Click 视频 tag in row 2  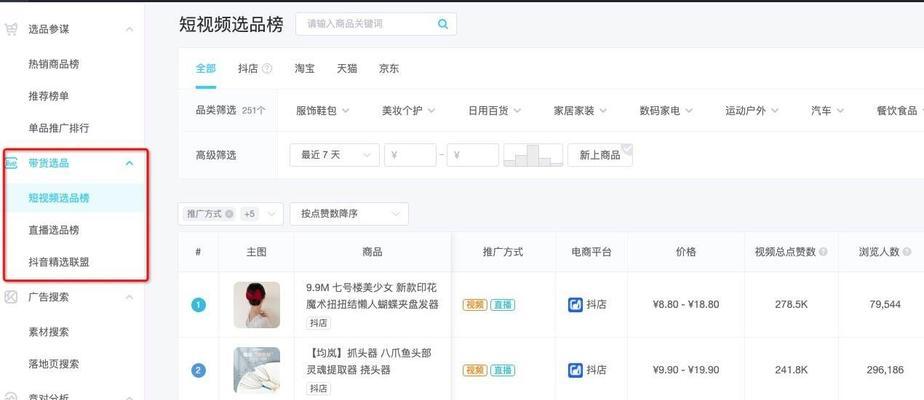coord(475,370)
